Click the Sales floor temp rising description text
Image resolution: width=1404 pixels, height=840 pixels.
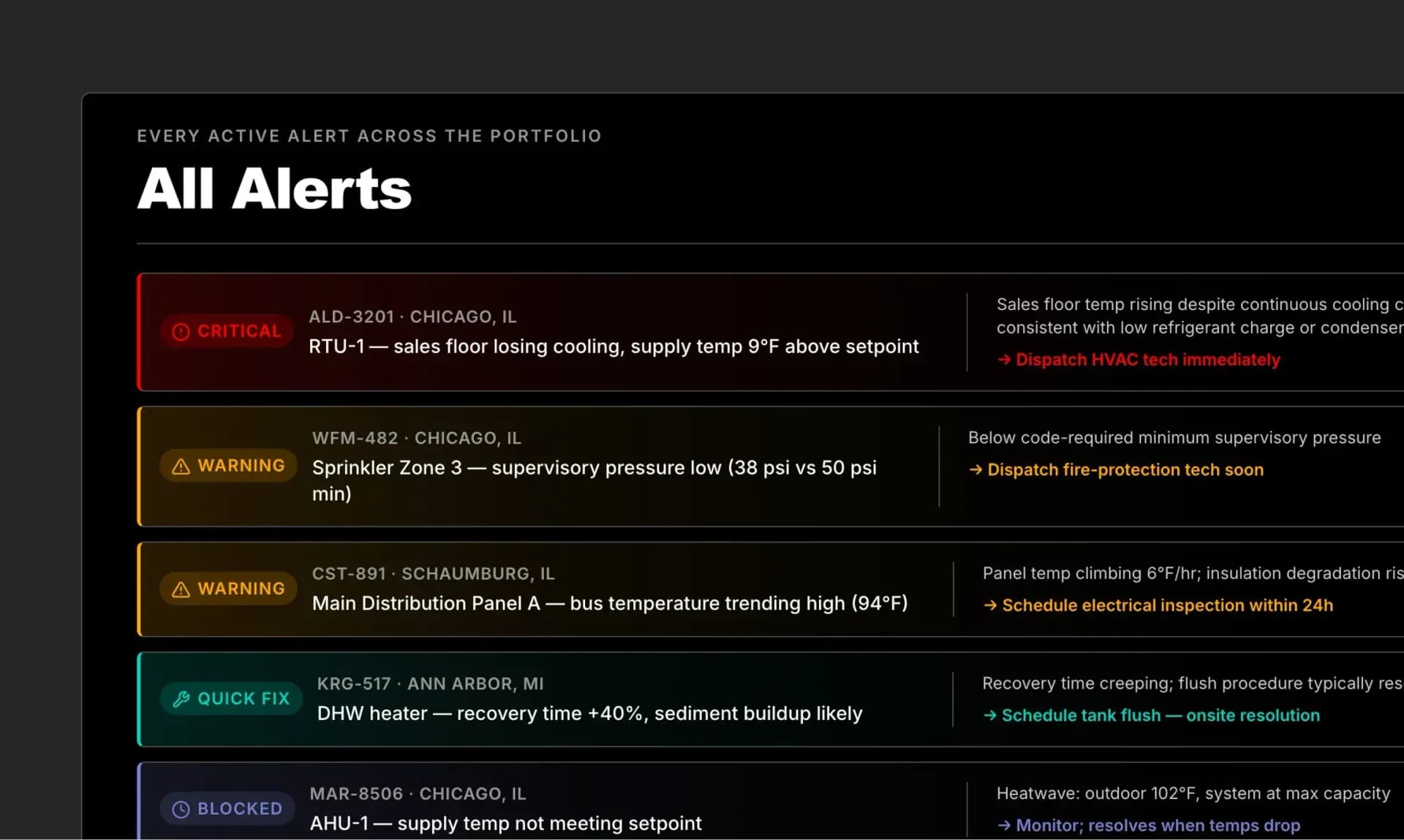click(x=1200, y=316)
